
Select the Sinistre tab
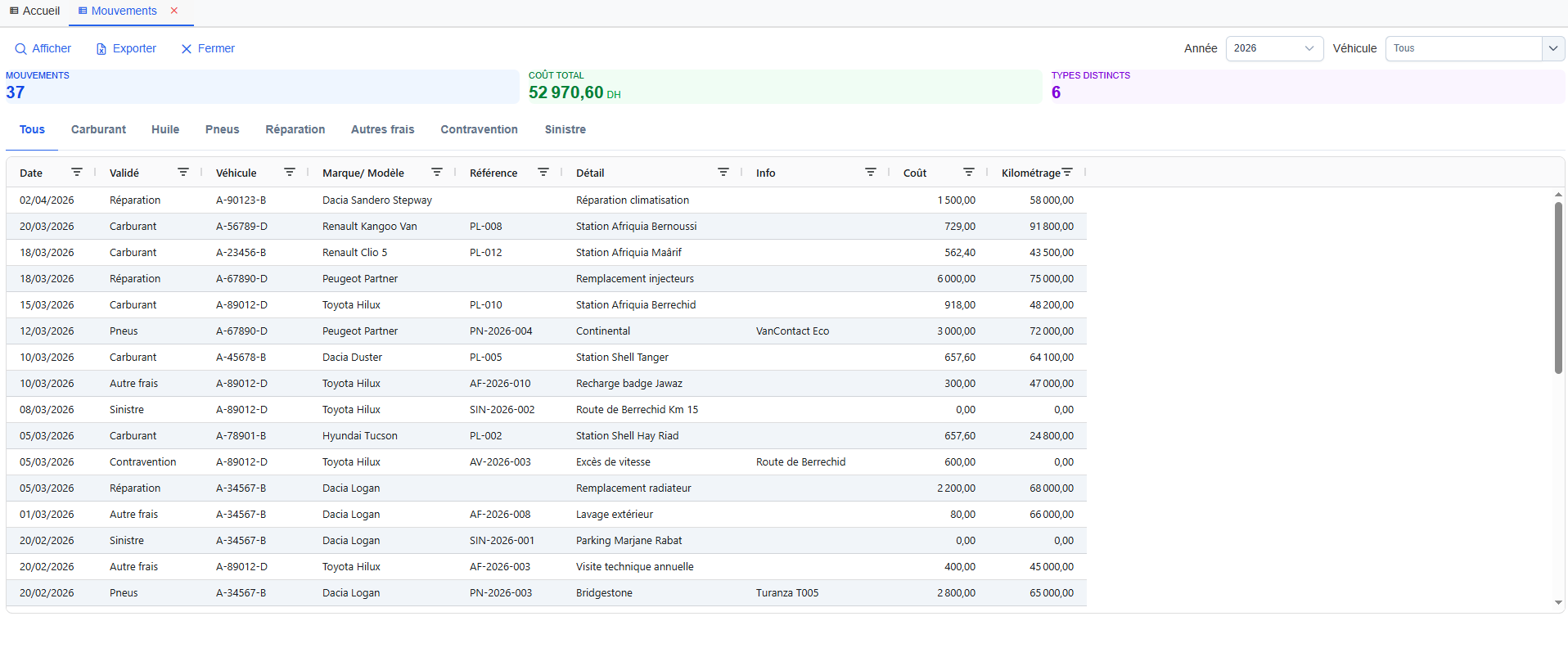565,129
